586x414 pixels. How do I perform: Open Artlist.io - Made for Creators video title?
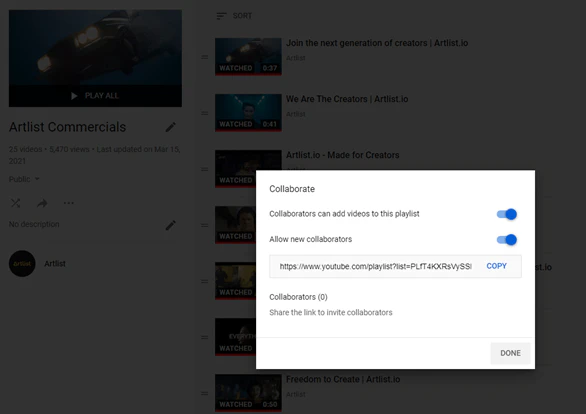pyautogui.click(x=342, y=155)
